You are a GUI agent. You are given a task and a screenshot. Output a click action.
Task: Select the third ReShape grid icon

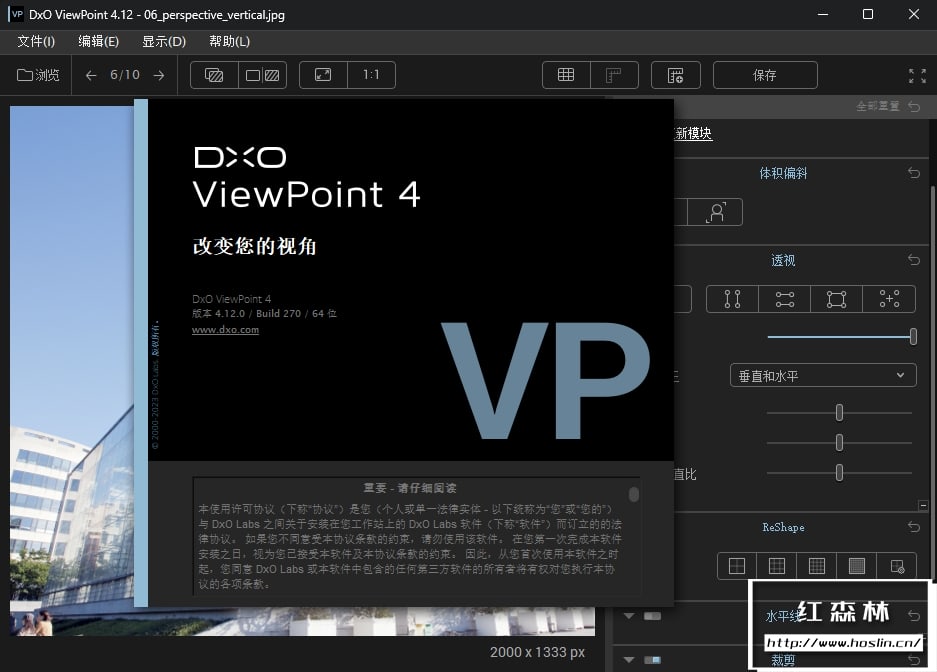click(817, 566)
